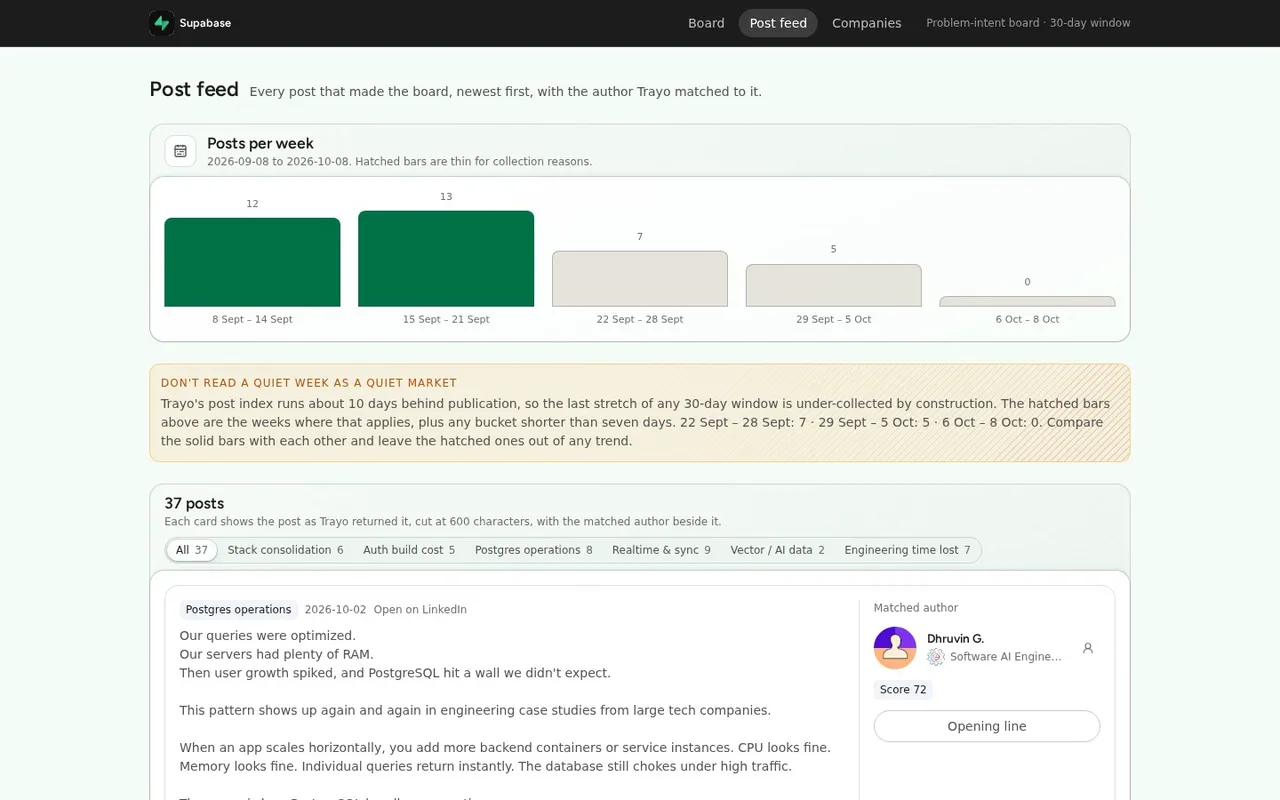This screenshot has width=1280, height=800.
Task: Click the post date 2026-10-02
Action: tap(335, 610)
